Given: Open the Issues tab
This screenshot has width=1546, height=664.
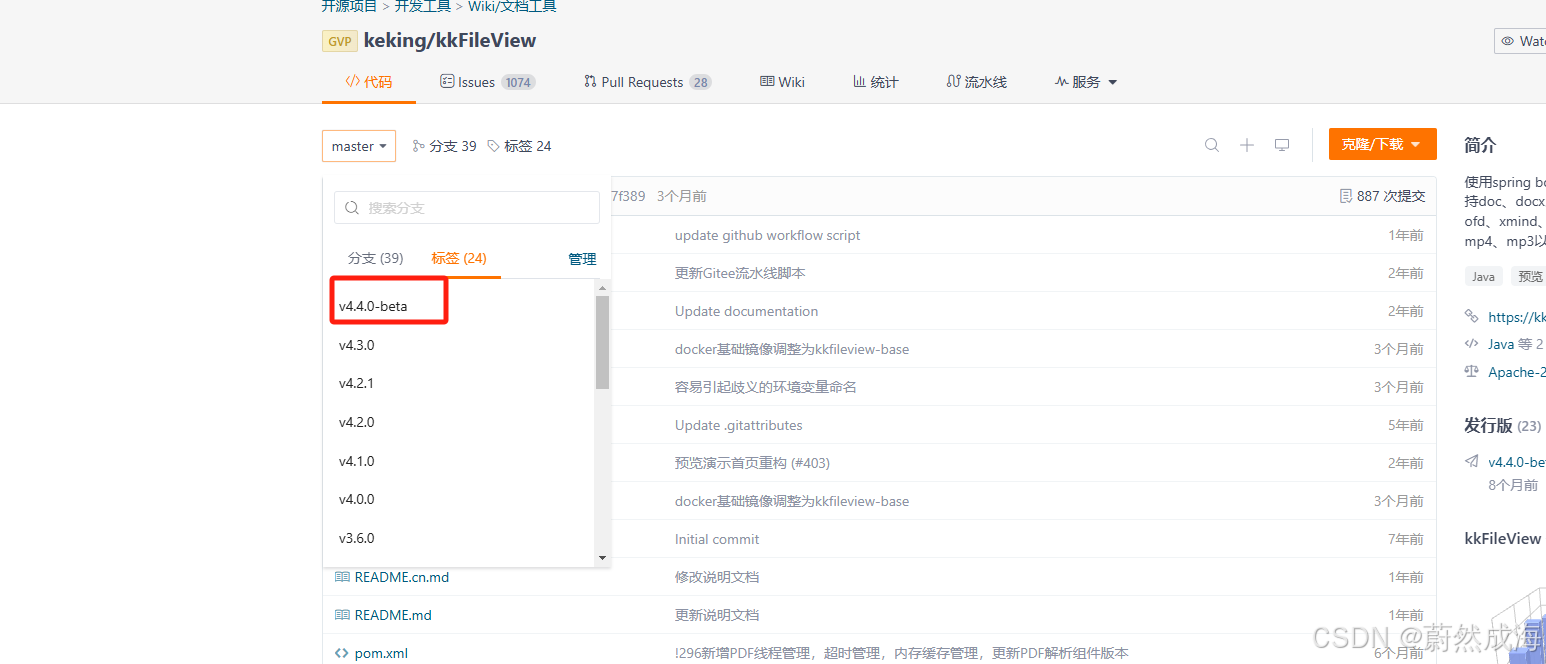Looking at the screenshot, I should (488, 82).
